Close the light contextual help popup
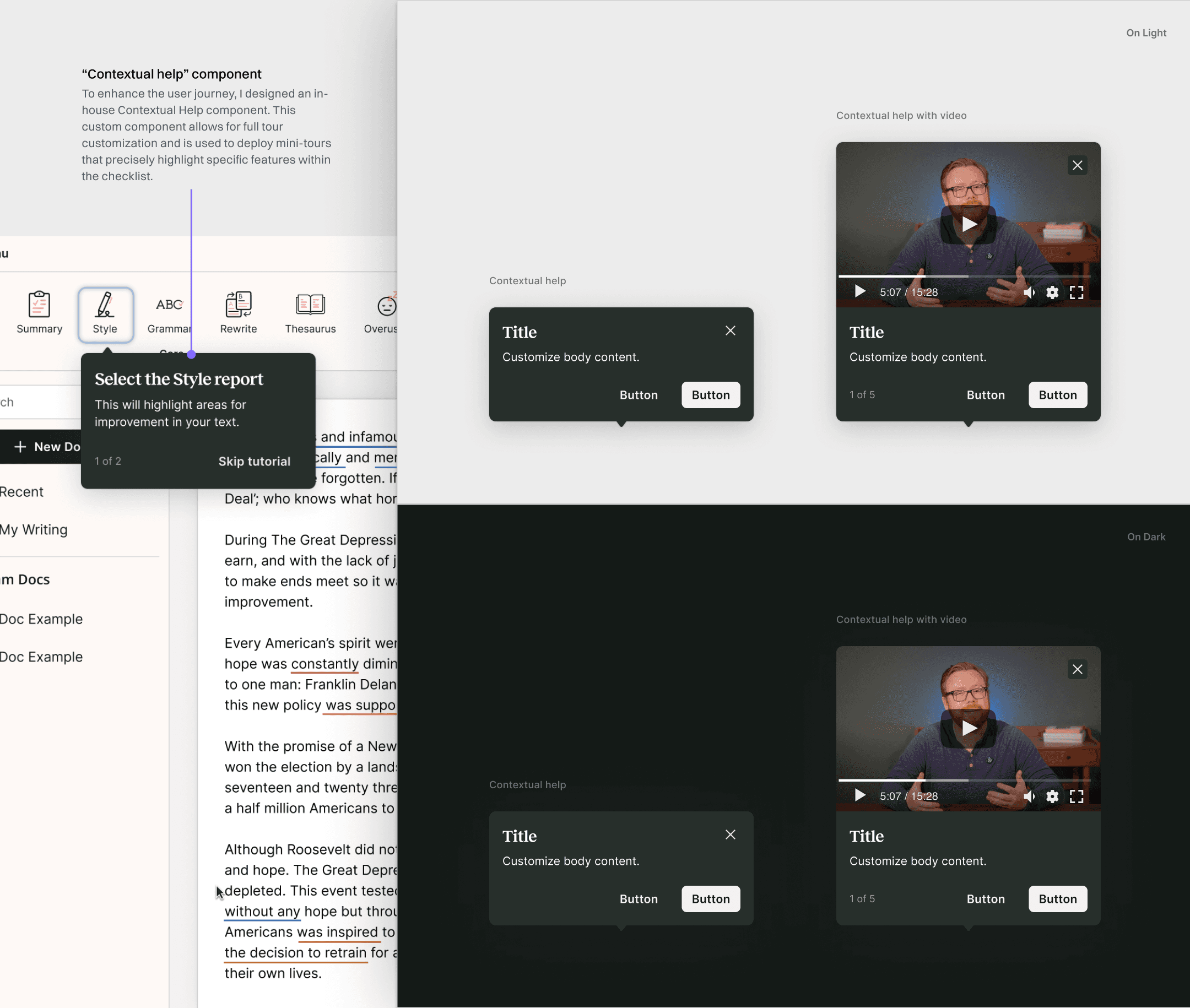Screen dimensions: 1190x1008 [730, 331]
